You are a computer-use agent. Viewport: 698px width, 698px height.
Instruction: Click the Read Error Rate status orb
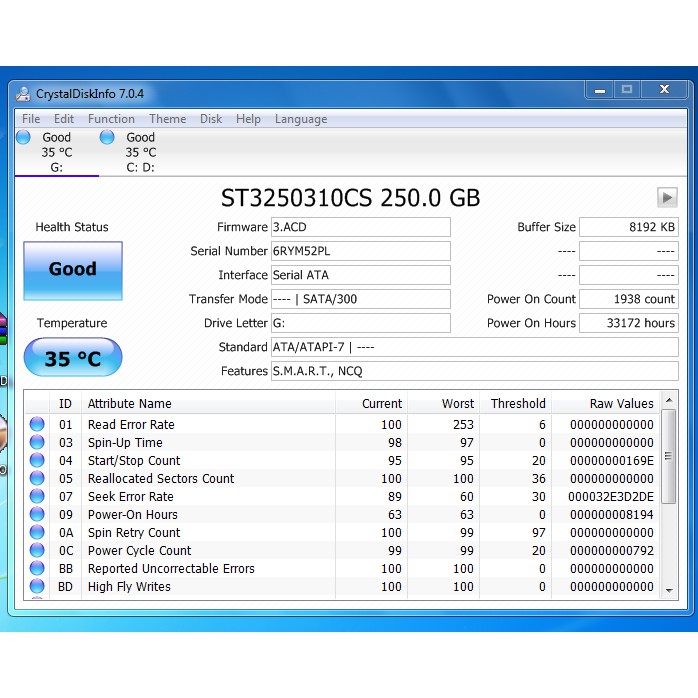click(x=37, y=425)
